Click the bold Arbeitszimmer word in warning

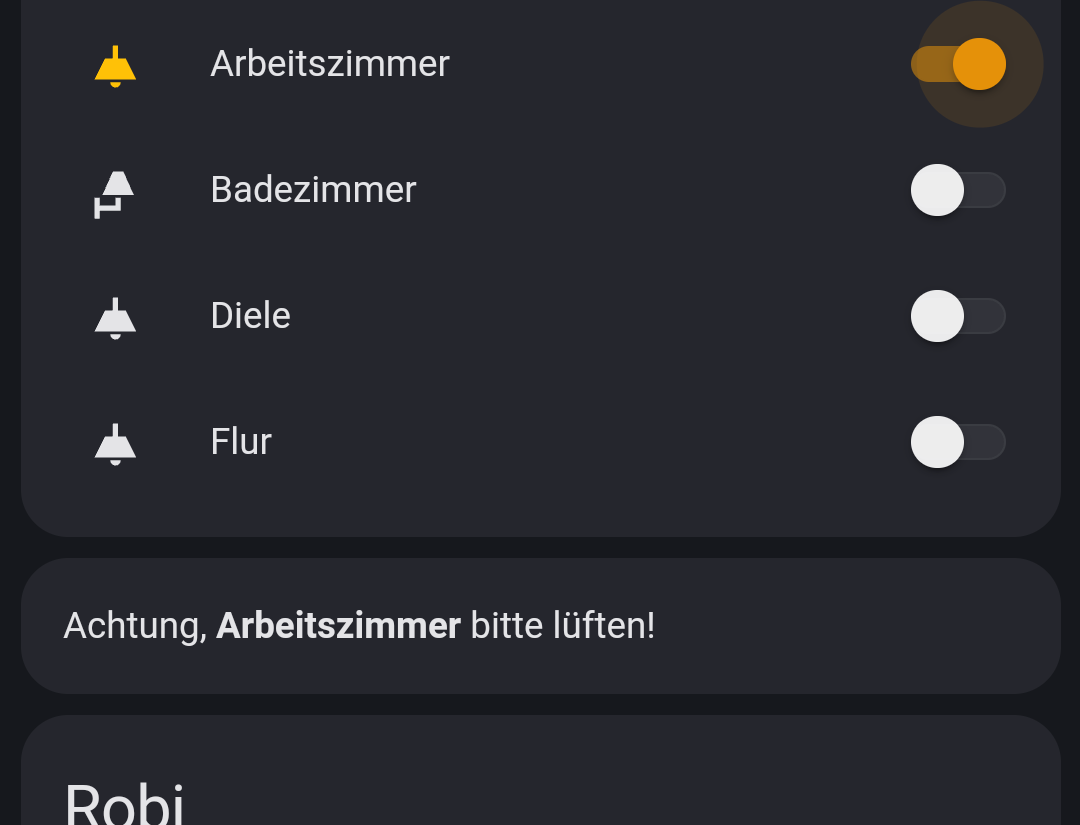[338, 626]
